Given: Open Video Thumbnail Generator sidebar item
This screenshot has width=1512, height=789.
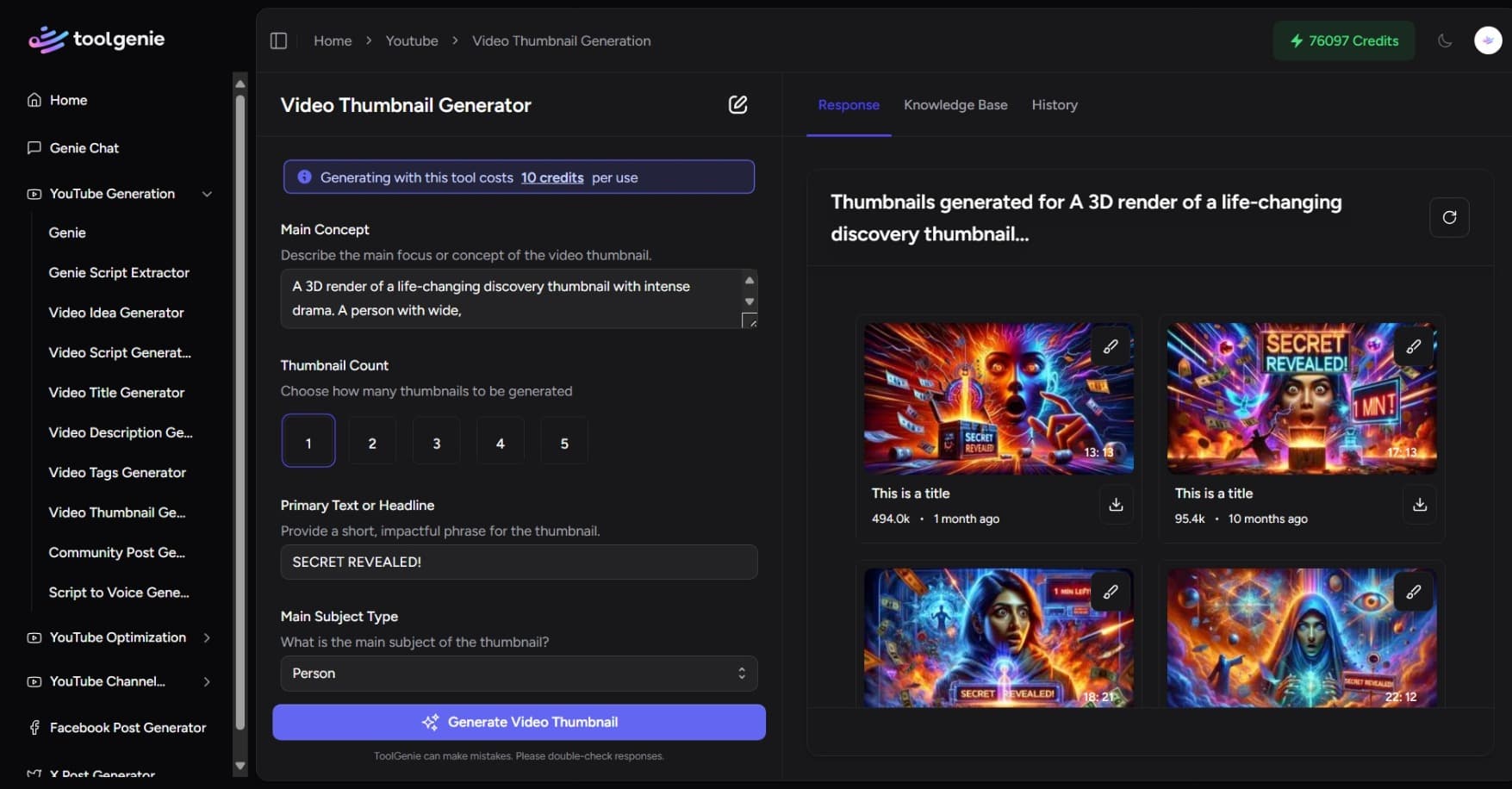Looking at the screenshot, I should tap(117, 513).
